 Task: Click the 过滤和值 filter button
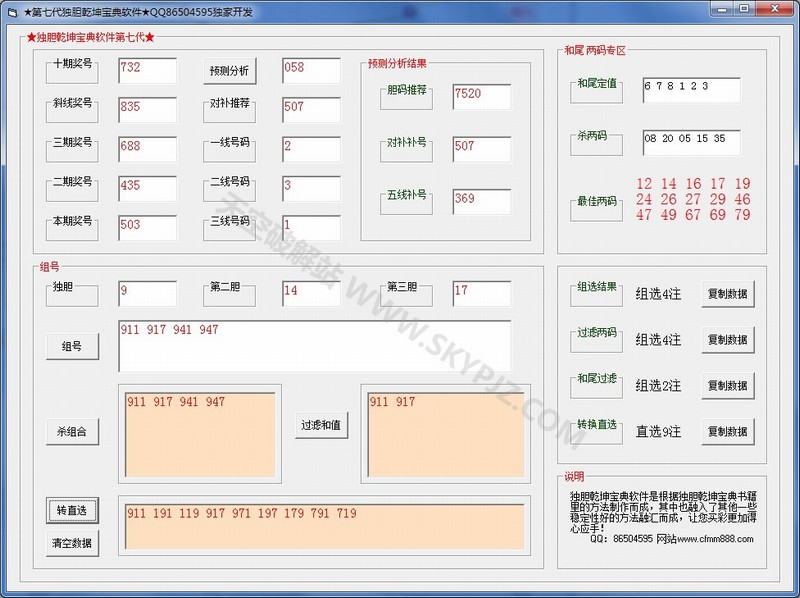point(320,425)
